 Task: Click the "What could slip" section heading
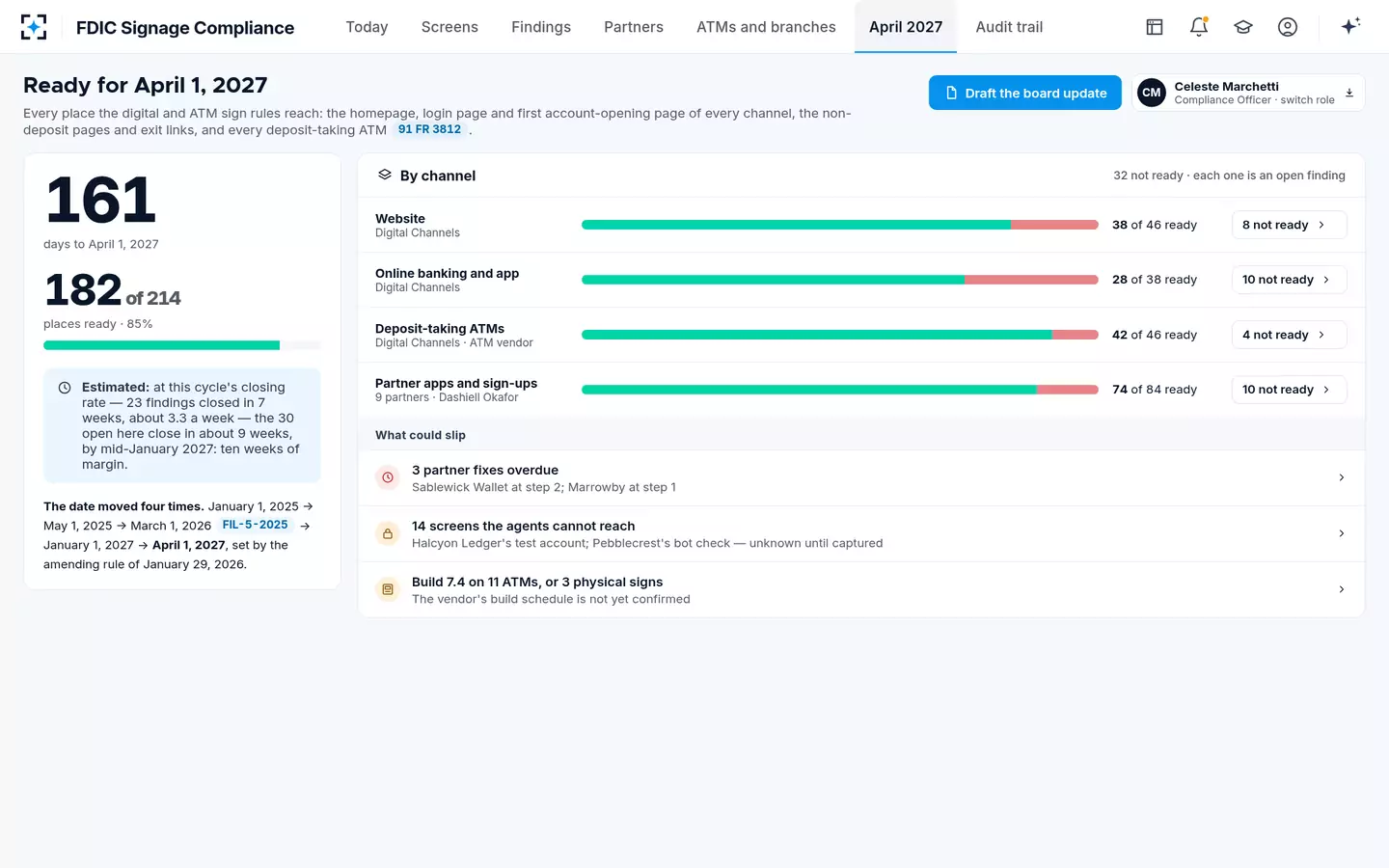(x=421, y=435)
